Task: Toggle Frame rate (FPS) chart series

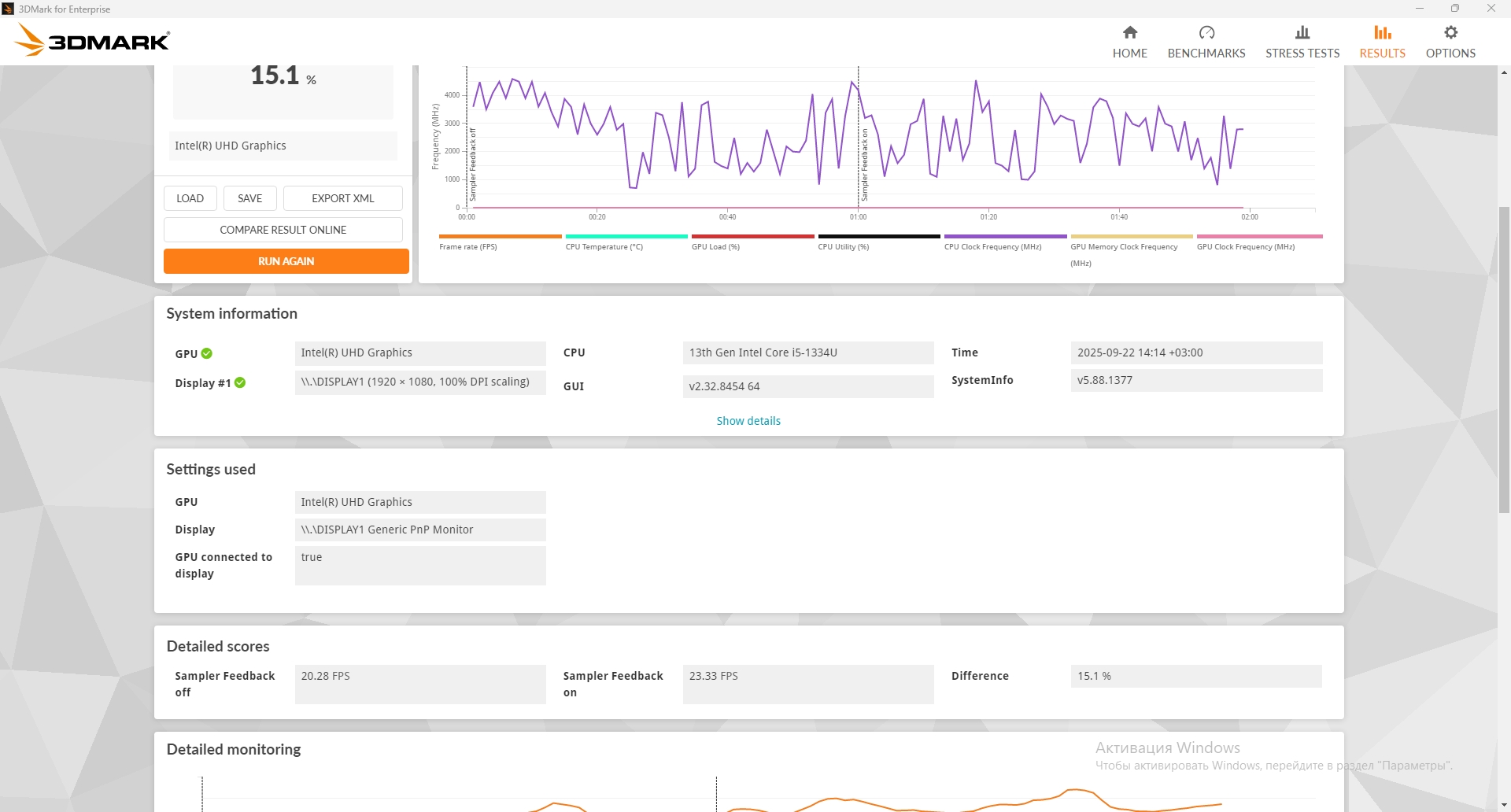Action: 468,247
